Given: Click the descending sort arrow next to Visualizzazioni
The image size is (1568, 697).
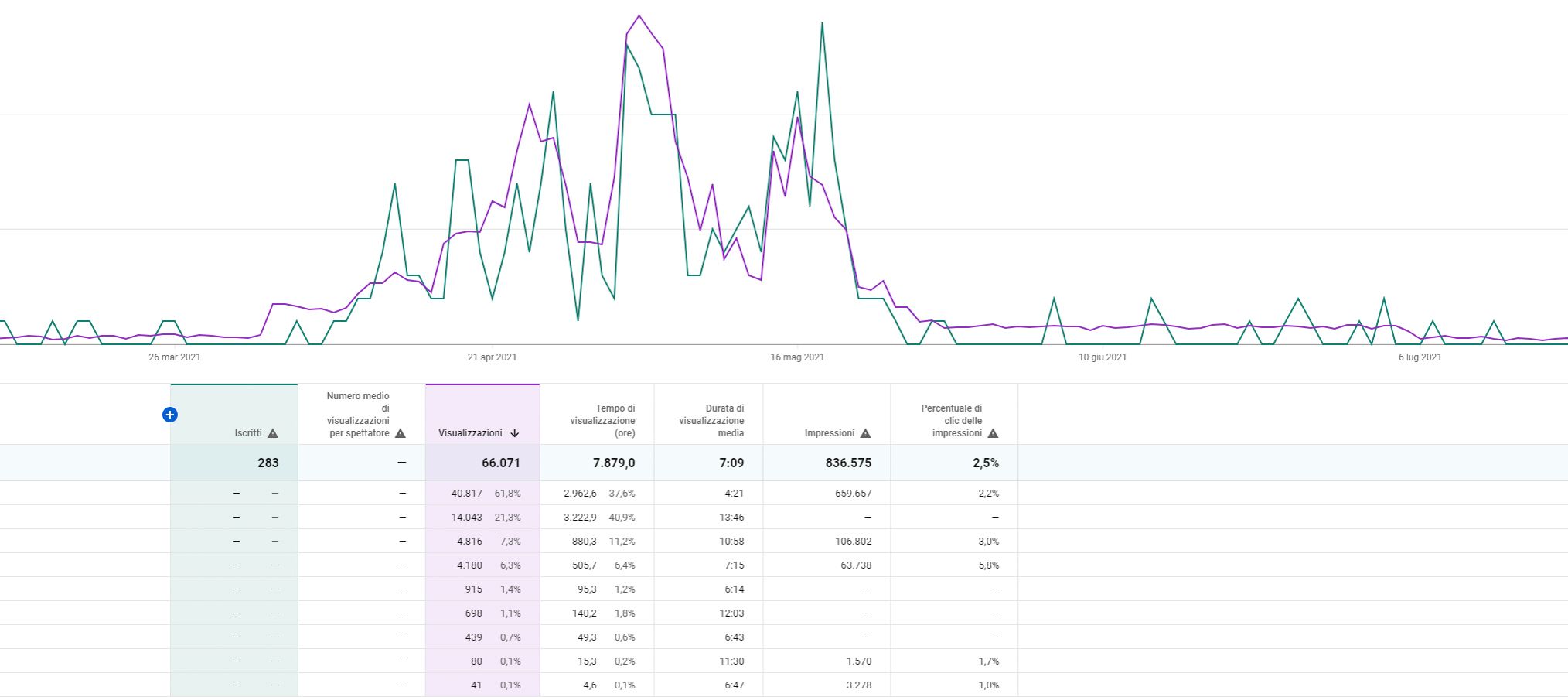Looking at the screenshot, I should [x=515, y=433].
